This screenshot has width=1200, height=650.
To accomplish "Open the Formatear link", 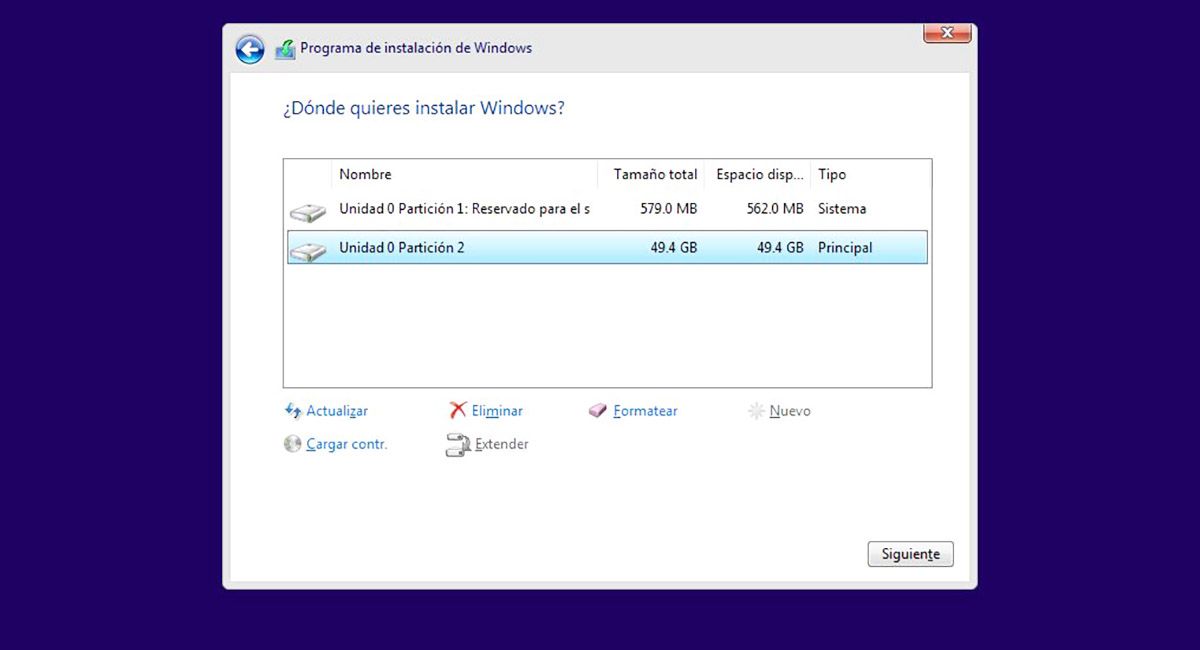I will [645, 411].
